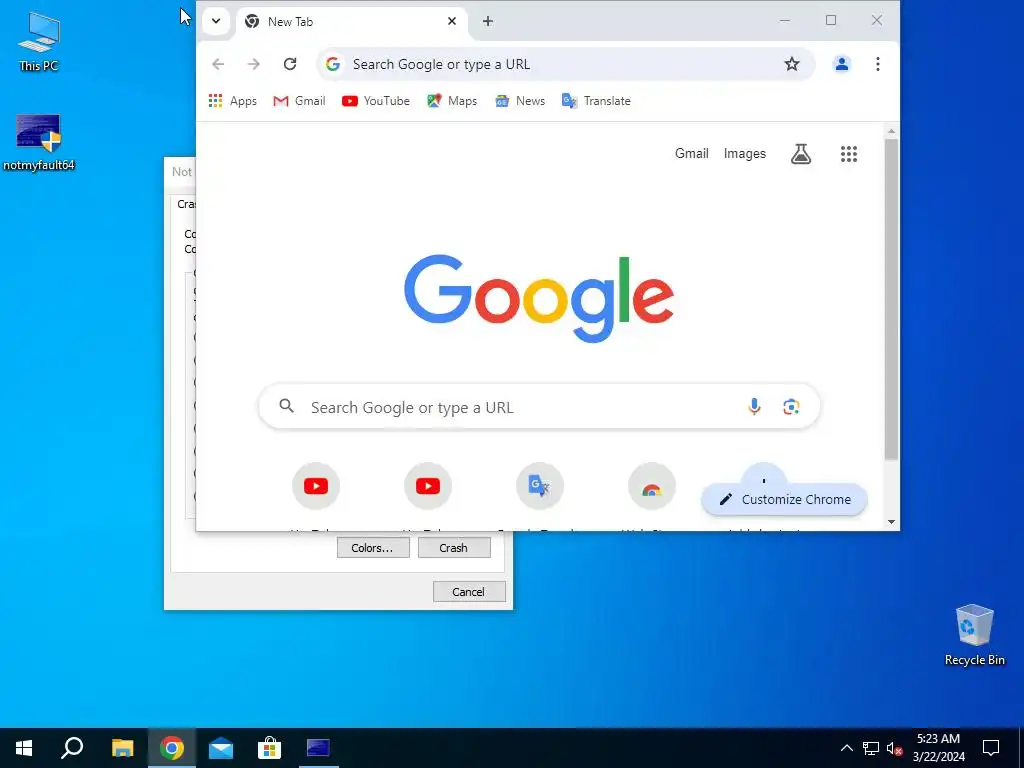Click Chrome icon in taskbar

172,748
